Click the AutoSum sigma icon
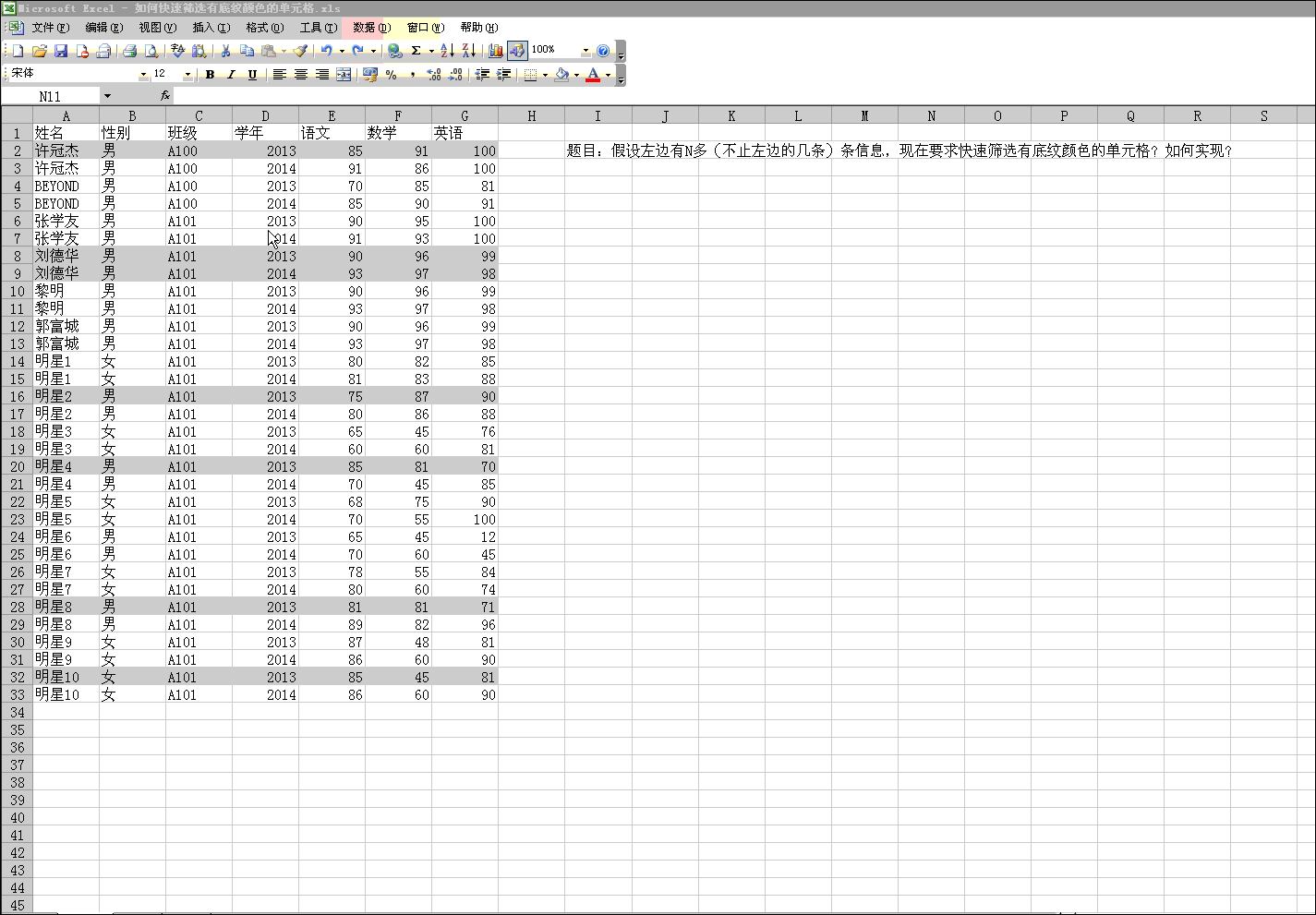 tap(417, 51)
